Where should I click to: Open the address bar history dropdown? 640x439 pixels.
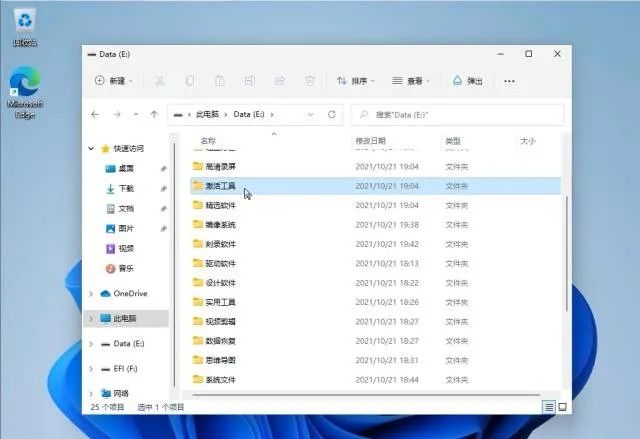click(311, 115)
